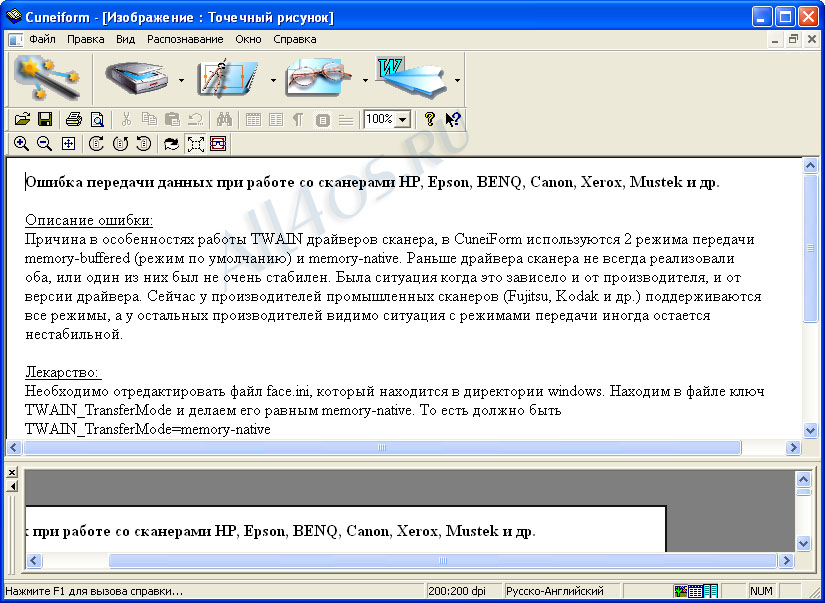Click the bottom pane scroll down arrow
The height and width of the screenshot is (603, 825).
pos(803,543)
